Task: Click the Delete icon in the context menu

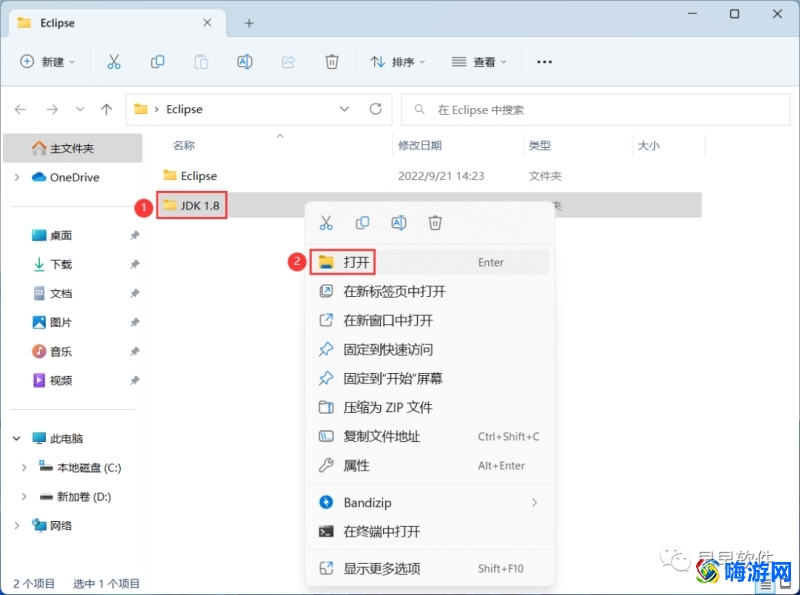Action: [x=435, y=222]
